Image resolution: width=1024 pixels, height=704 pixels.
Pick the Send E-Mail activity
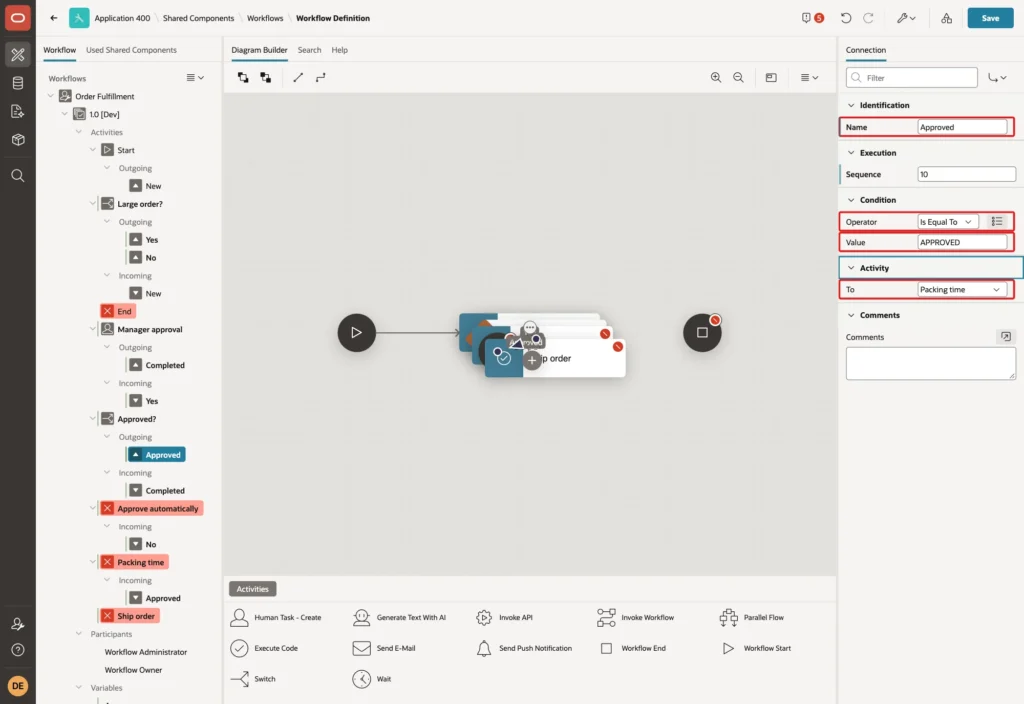point(384,648)
